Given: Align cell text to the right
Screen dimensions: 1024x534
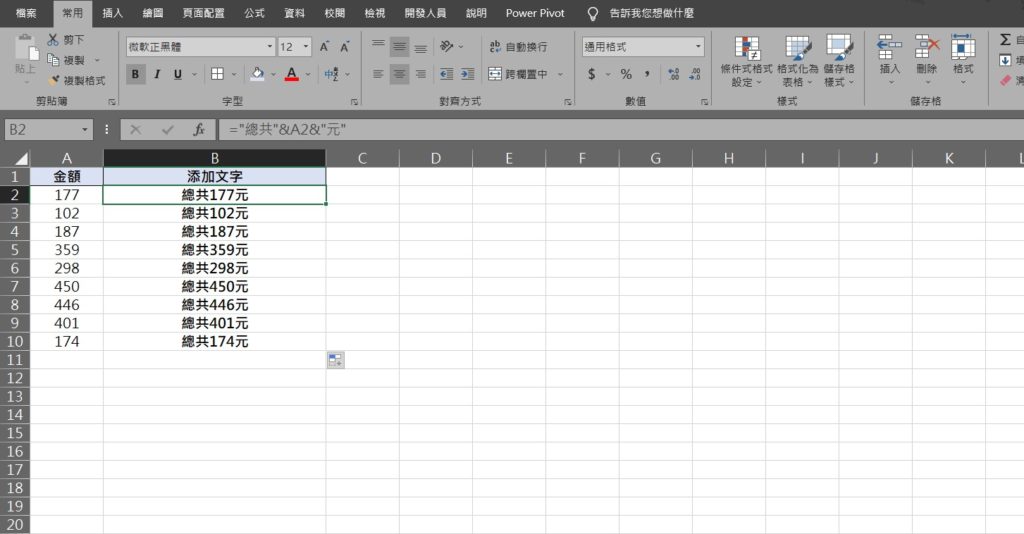Looking at the screenshot, I should tap(421, 74).
